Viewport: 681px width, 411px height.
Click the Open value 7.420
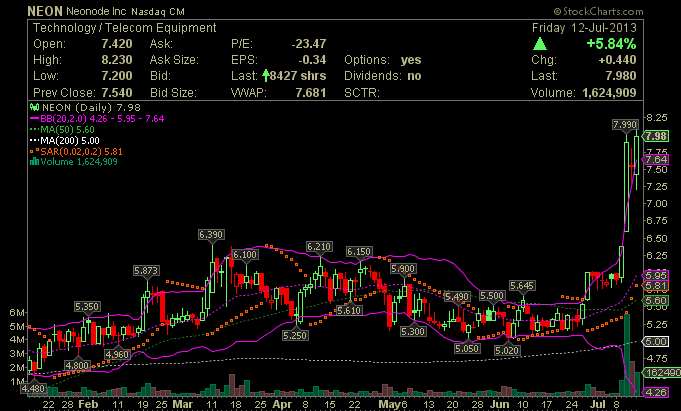coord(117,44)
